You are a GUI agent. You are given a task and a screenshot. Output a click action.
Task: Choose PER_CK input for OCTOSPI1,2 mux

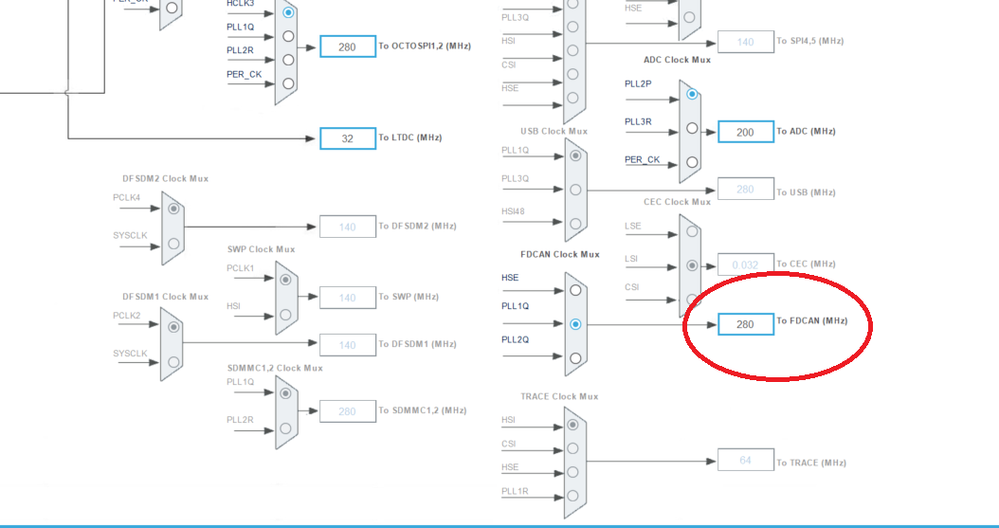click(289, 83)
